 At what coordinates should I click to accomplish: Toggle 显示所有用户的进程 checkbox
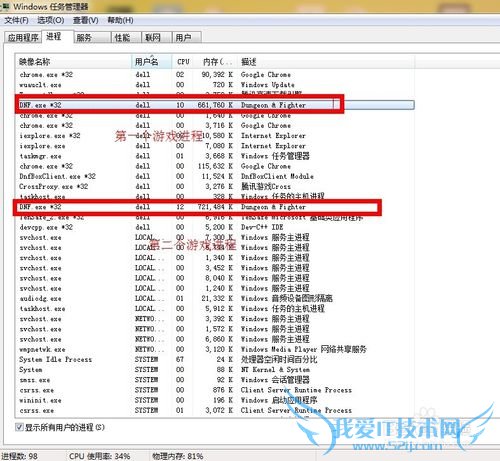click(19, 427)
